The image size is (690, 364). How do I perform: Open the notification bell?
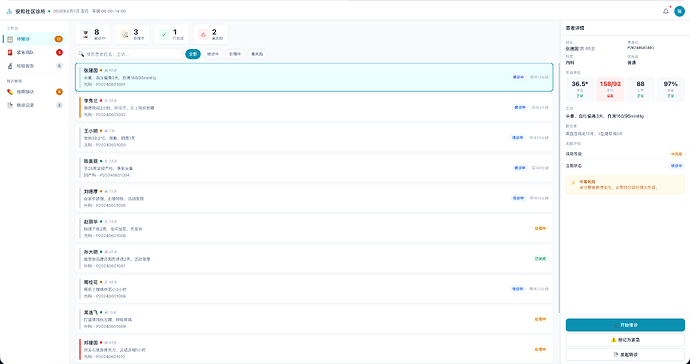tap(665, 11)
